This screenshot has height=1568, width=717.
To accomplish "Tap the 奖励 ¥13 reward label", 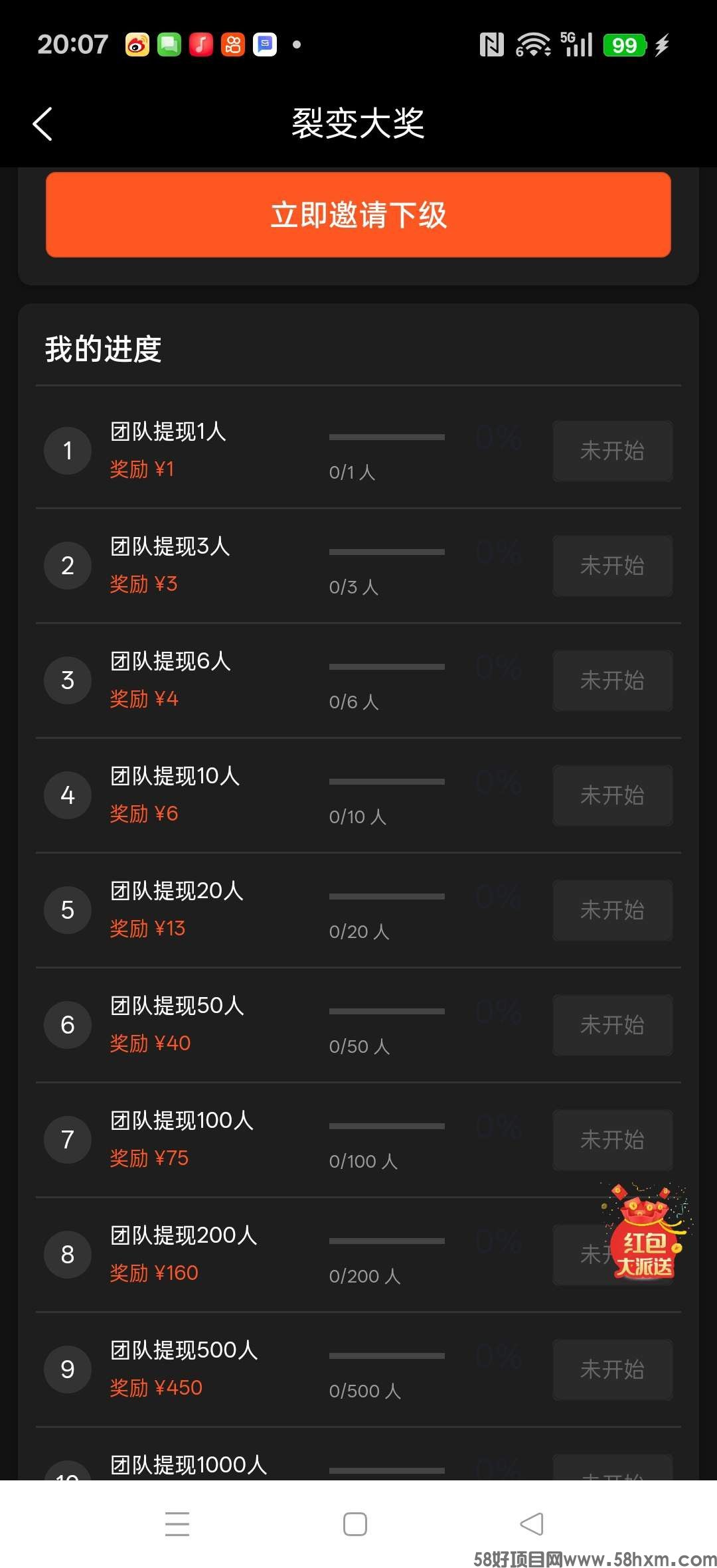I will click(x=147, y=928).
